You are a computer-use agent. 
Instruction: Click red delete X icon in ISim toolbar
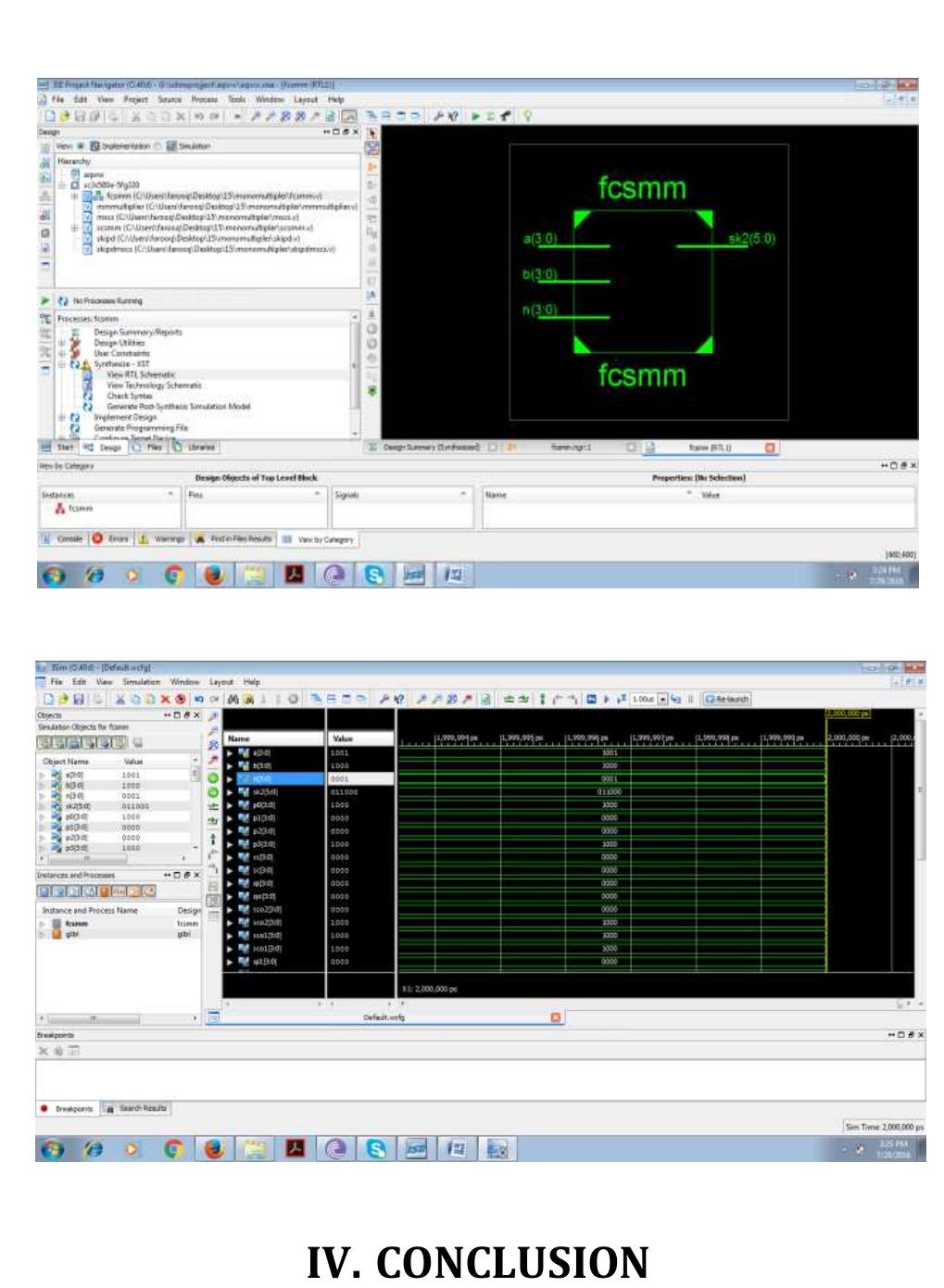click(165, 699)
